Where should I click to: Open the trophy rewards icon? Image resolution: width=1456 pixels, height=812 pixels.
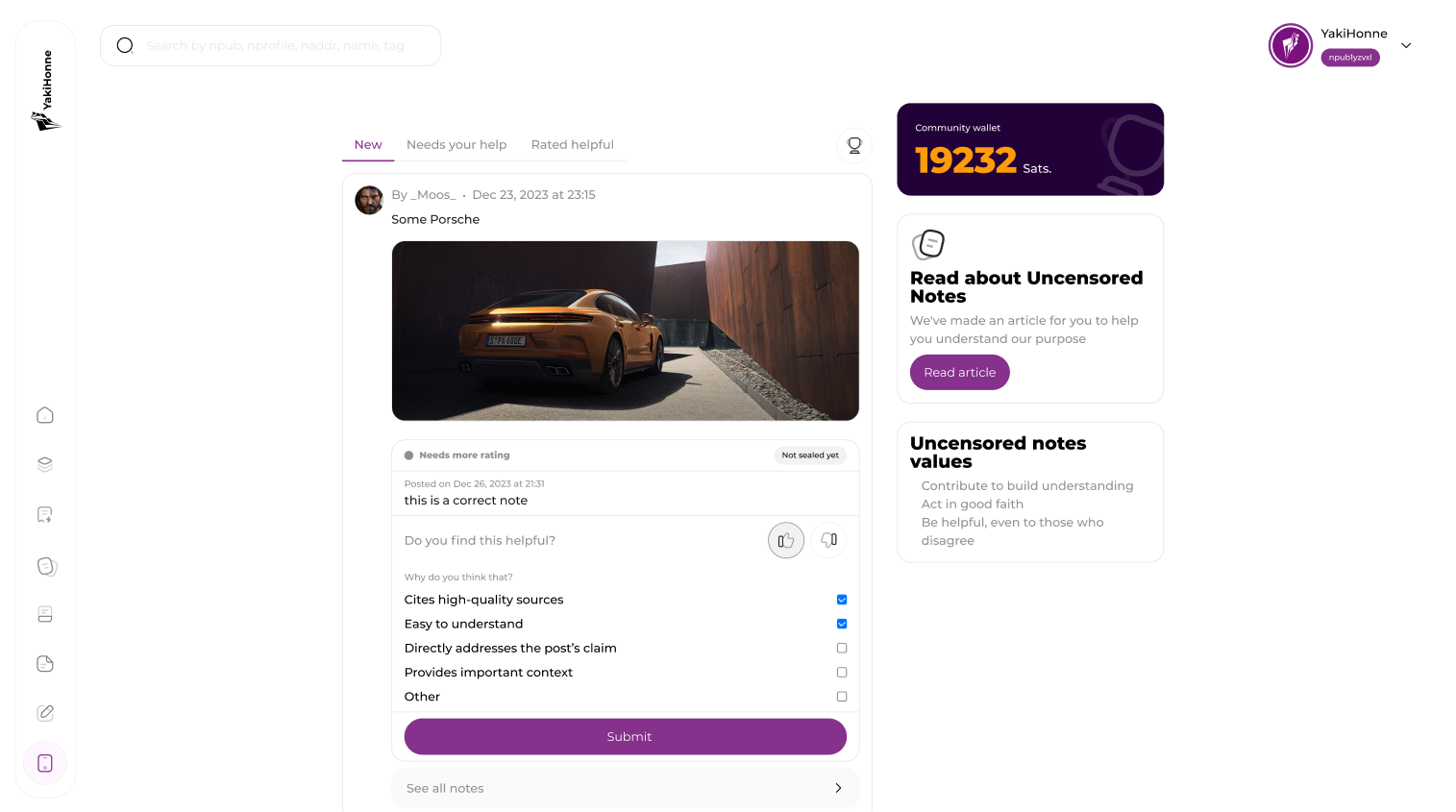click(854, 145)
